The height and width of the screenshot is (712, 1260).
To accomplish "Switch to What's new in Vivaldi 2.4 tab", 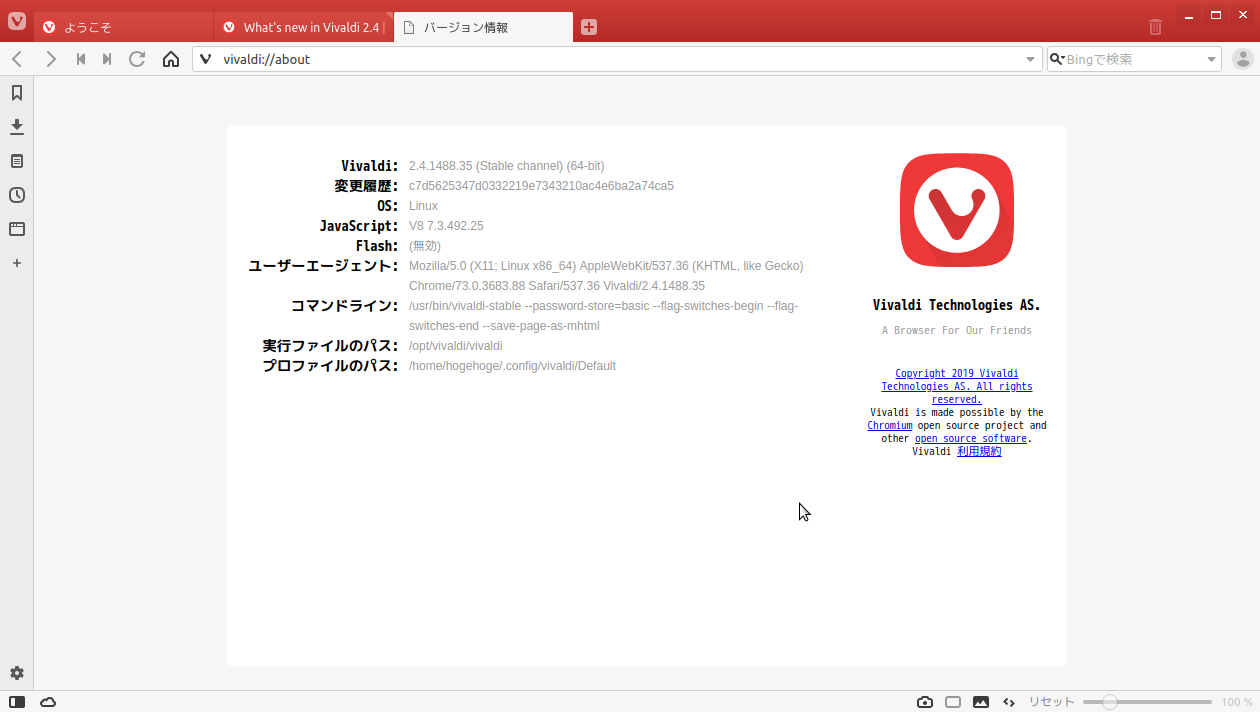I will click(304, 27).
